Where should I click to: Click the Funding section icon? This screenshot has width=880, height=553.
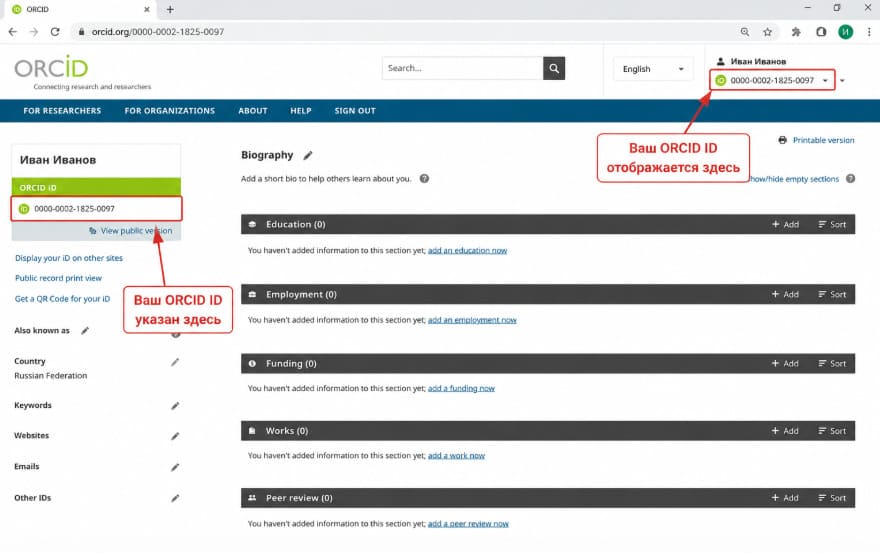(252, 363)
